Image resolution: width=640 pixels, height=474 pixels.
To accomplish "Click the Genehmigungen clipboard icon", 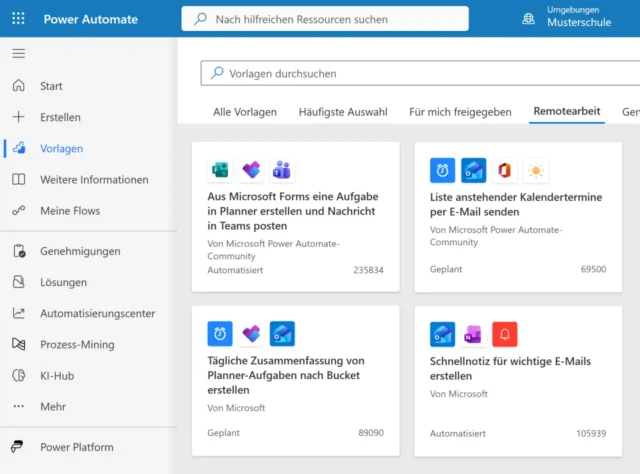I will click(x=19, y=251).
